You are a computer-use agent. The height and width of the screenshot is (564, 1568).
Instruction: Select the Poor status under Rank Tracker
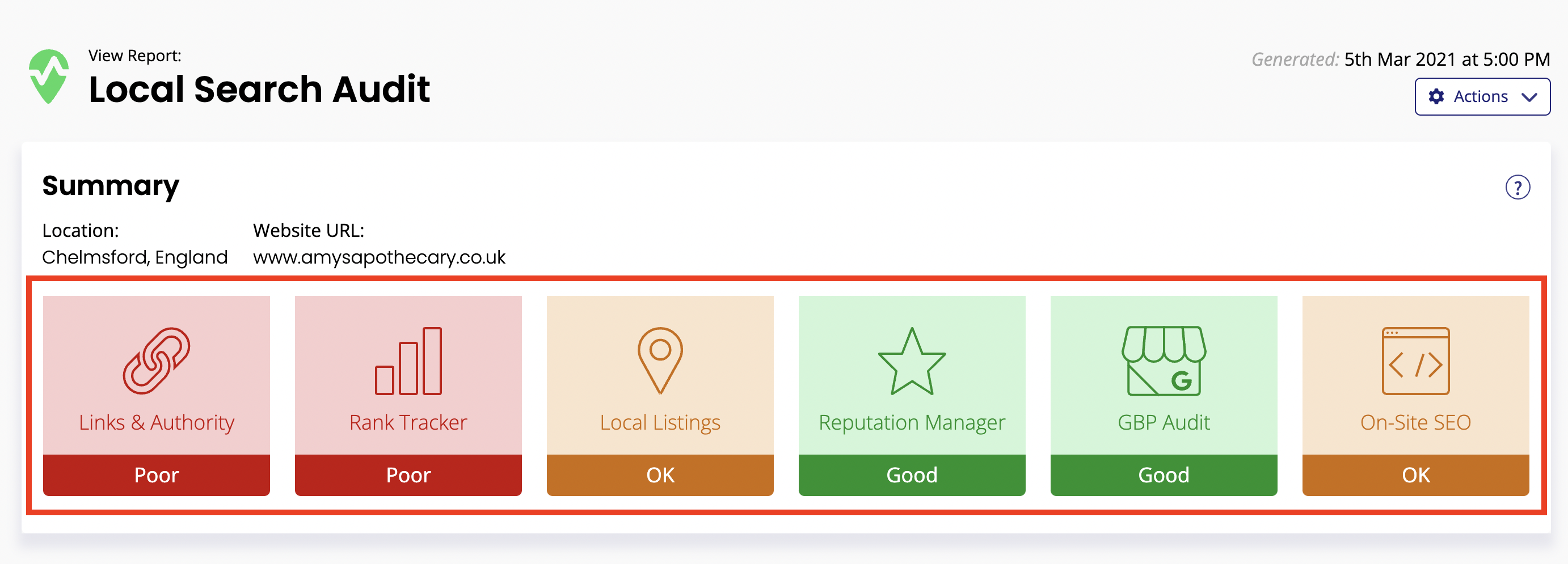point(408,474)
